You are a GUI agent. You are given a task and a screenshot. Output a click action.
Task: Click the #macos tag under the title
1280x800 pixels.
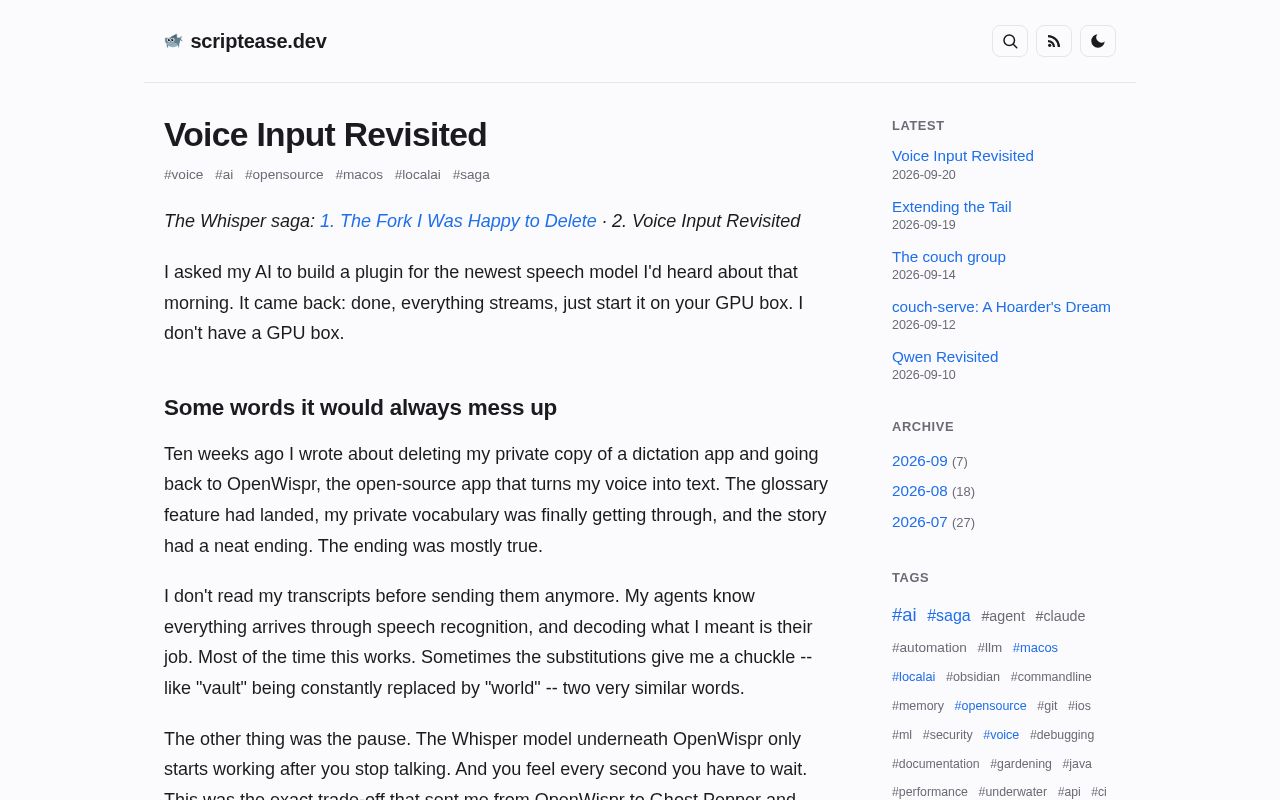coord(359,175)
